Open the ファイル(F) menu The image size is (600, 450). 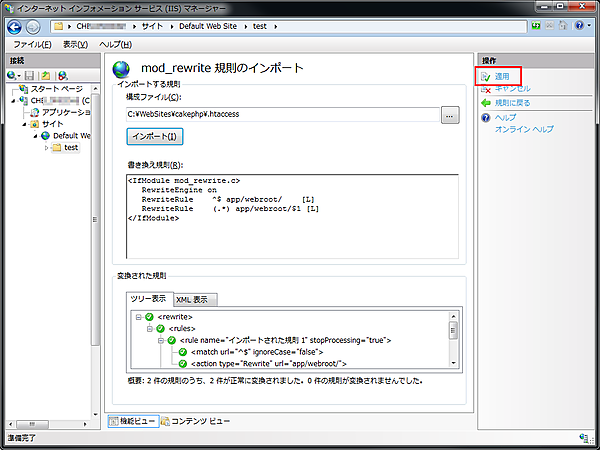point(33,45)
